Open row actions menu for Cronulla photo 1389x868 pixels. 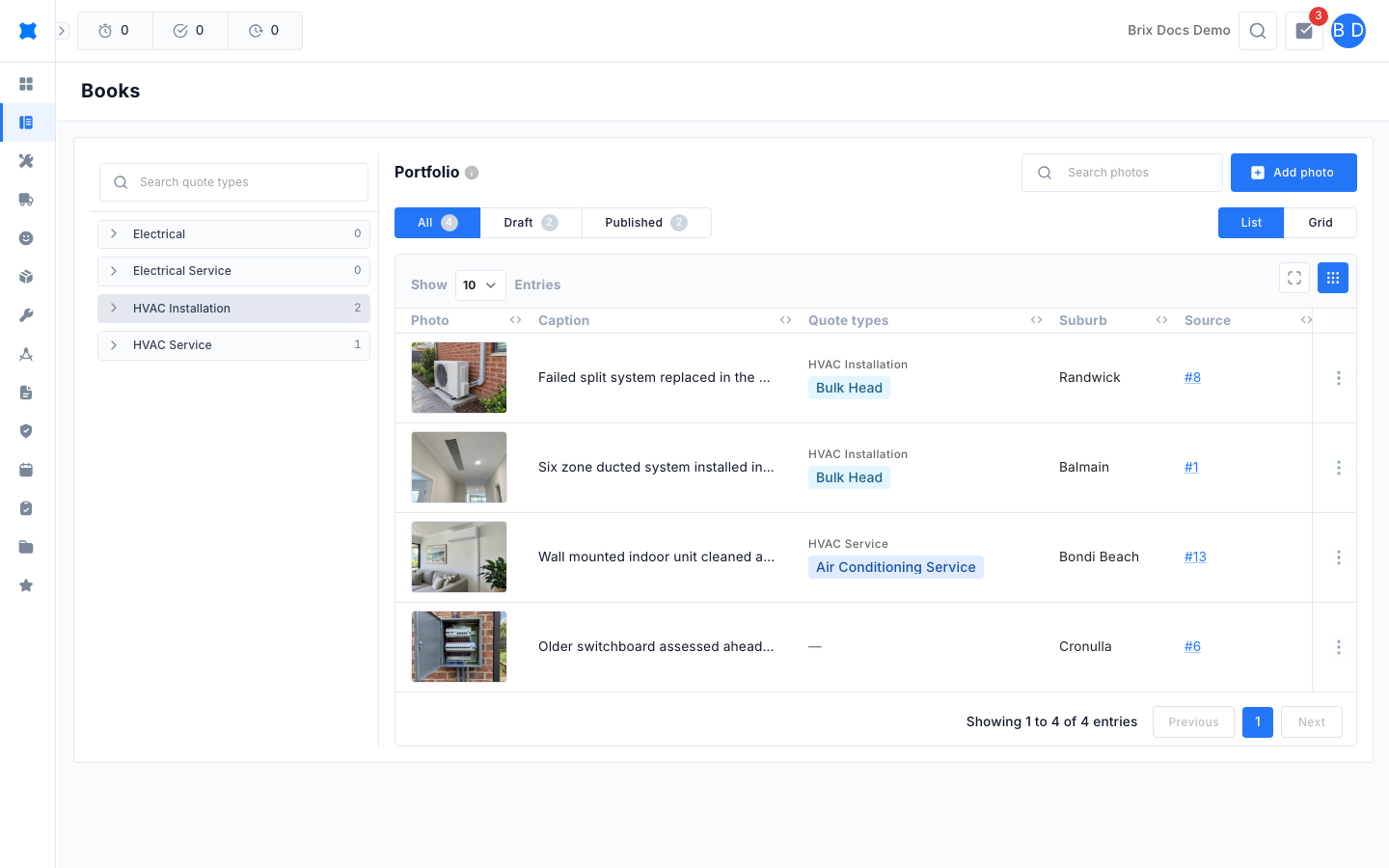(1338, 647)
